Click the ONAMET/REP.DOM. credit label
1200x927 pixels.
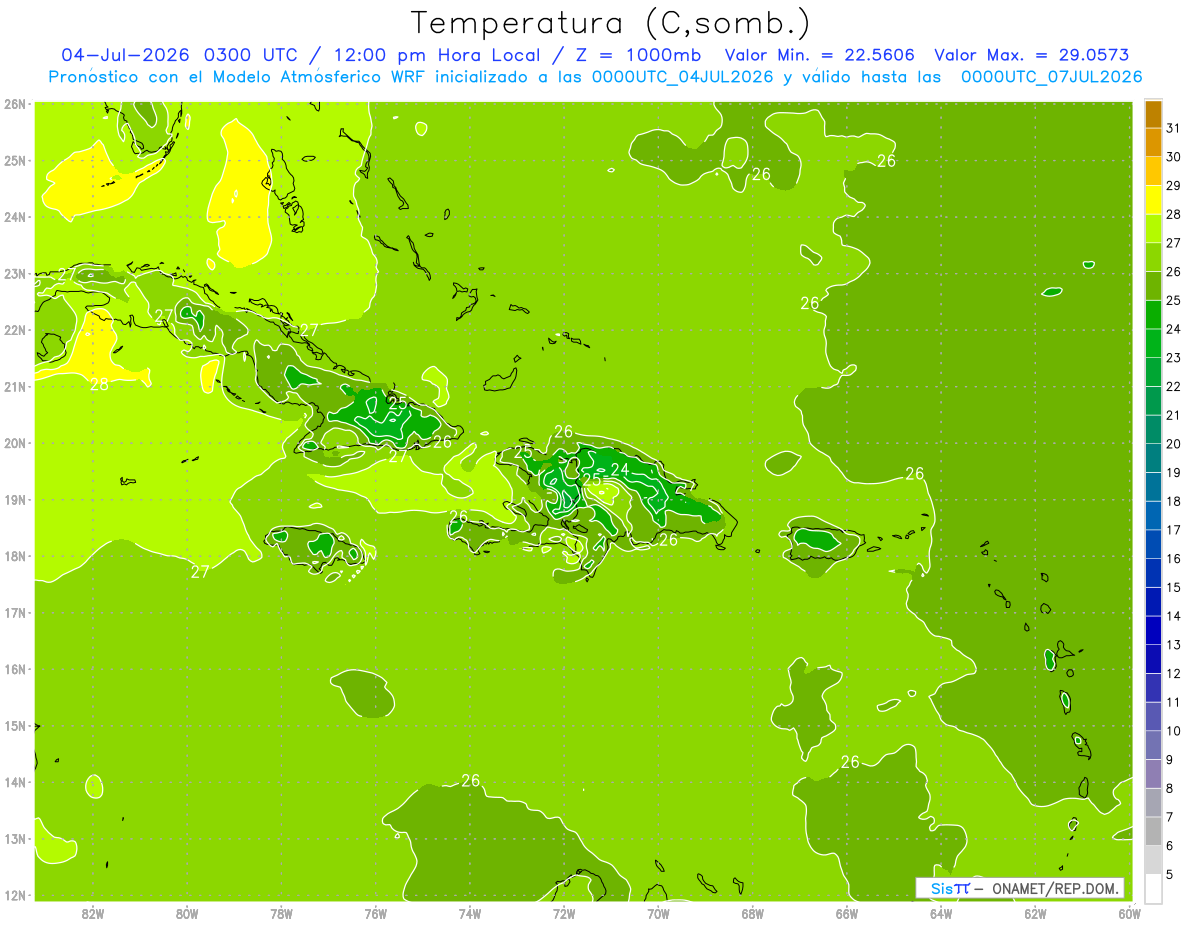coord(1054,888)
